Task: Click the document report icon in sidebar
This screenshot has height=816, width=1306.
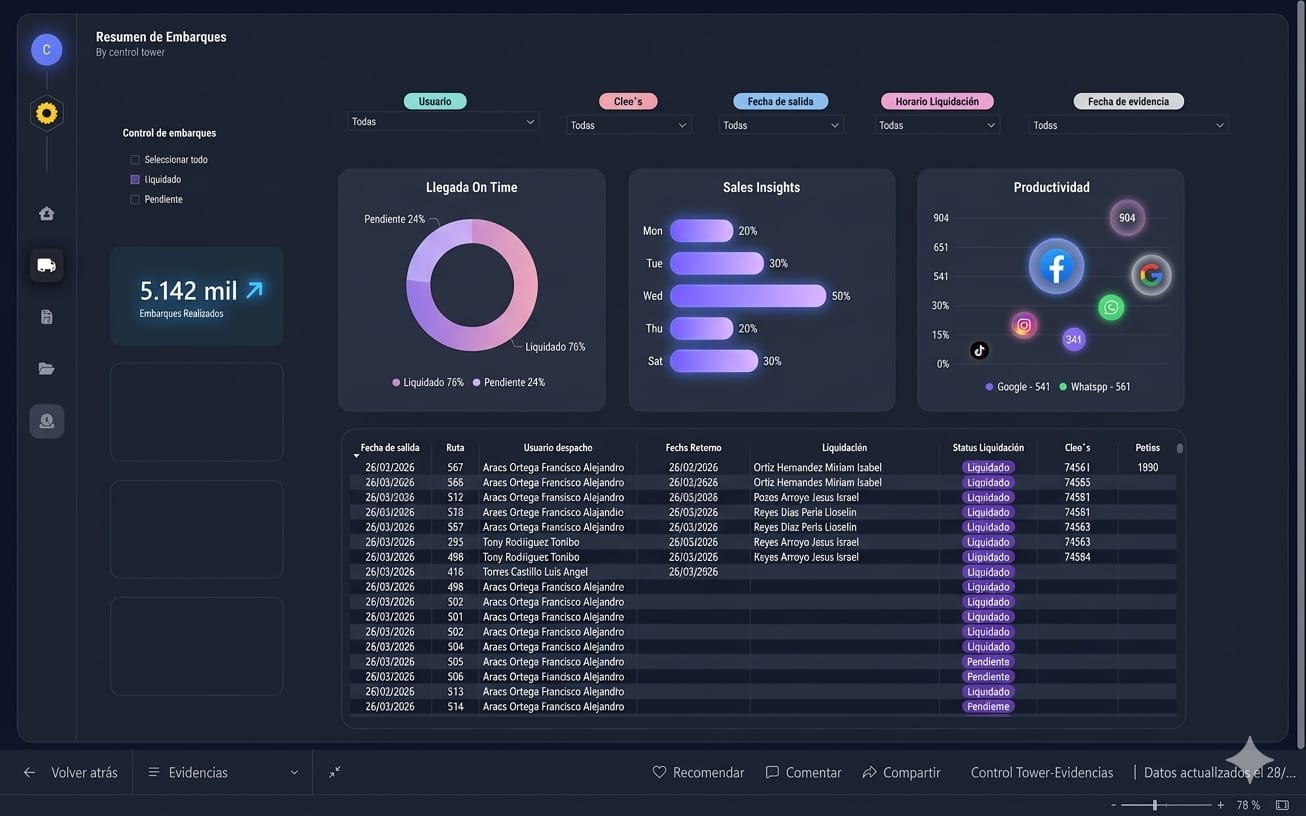Action: (46, 317)
